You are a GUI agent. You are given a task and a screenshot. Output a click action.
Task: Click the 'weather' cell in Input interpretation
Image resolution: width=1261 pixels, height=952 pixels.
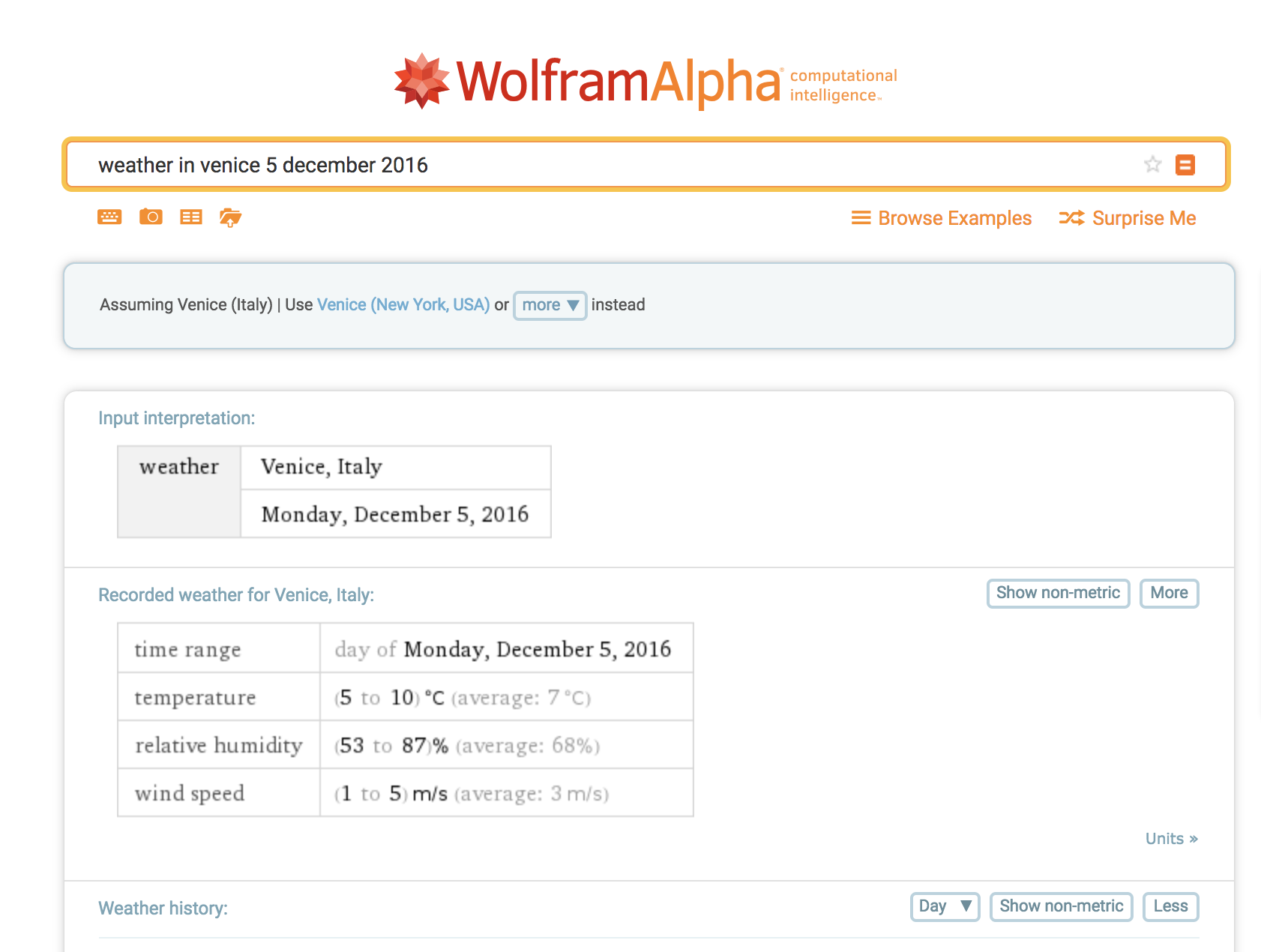(179, 492)
